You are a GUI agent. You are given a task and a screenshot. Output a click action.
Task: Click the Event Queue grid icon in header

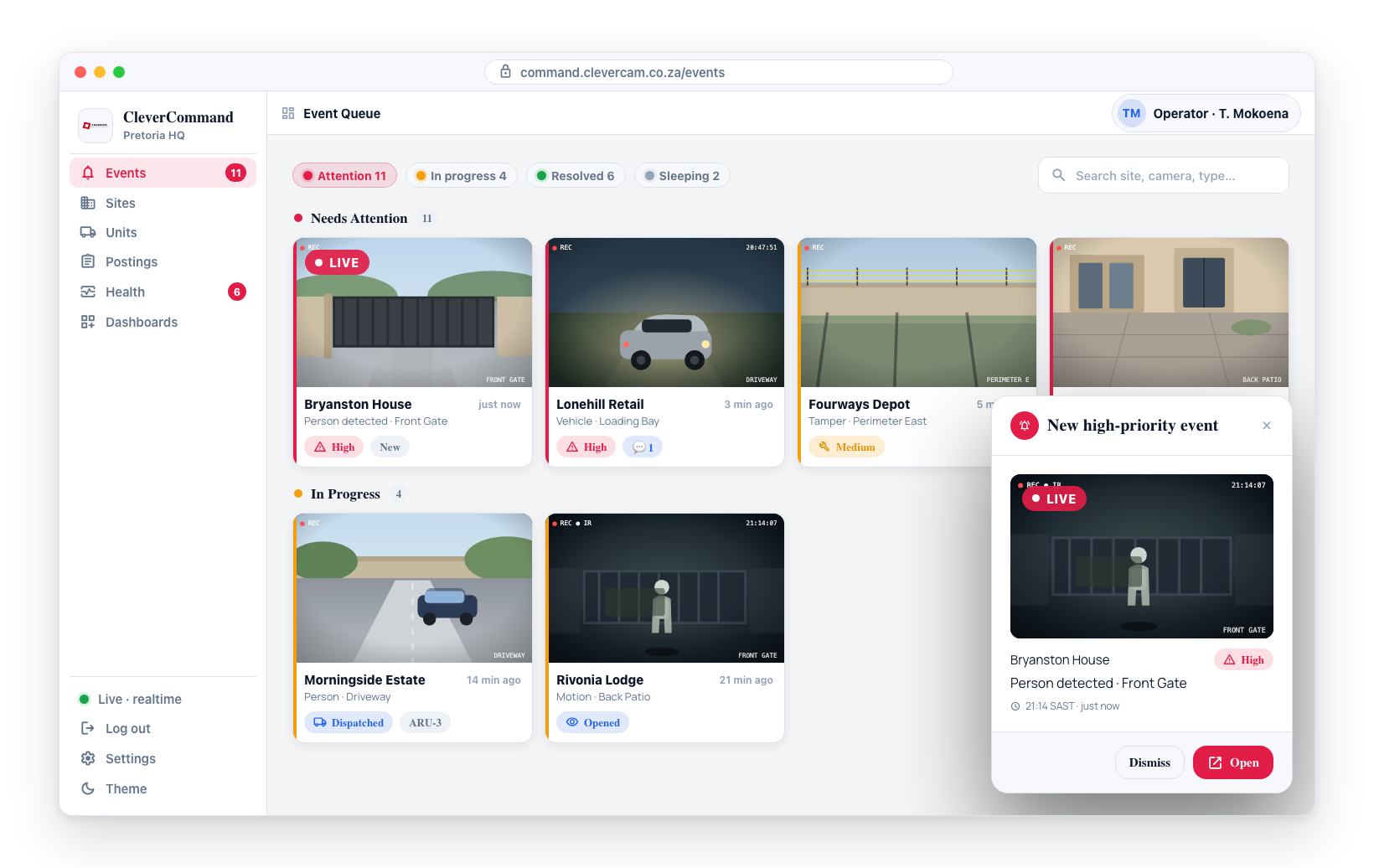[288, 113]
